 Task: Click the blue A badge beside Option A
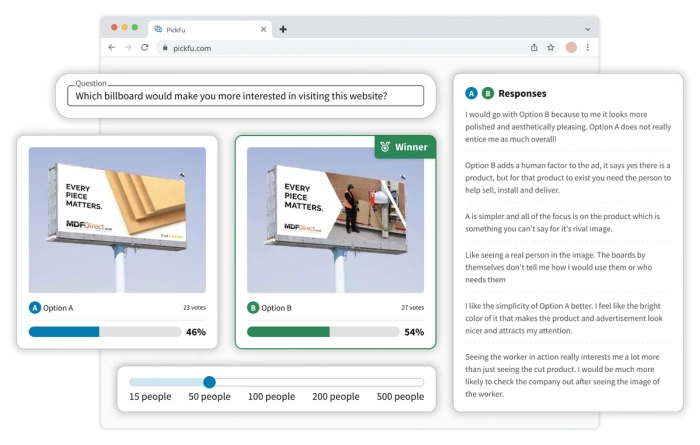click(35, 308)
